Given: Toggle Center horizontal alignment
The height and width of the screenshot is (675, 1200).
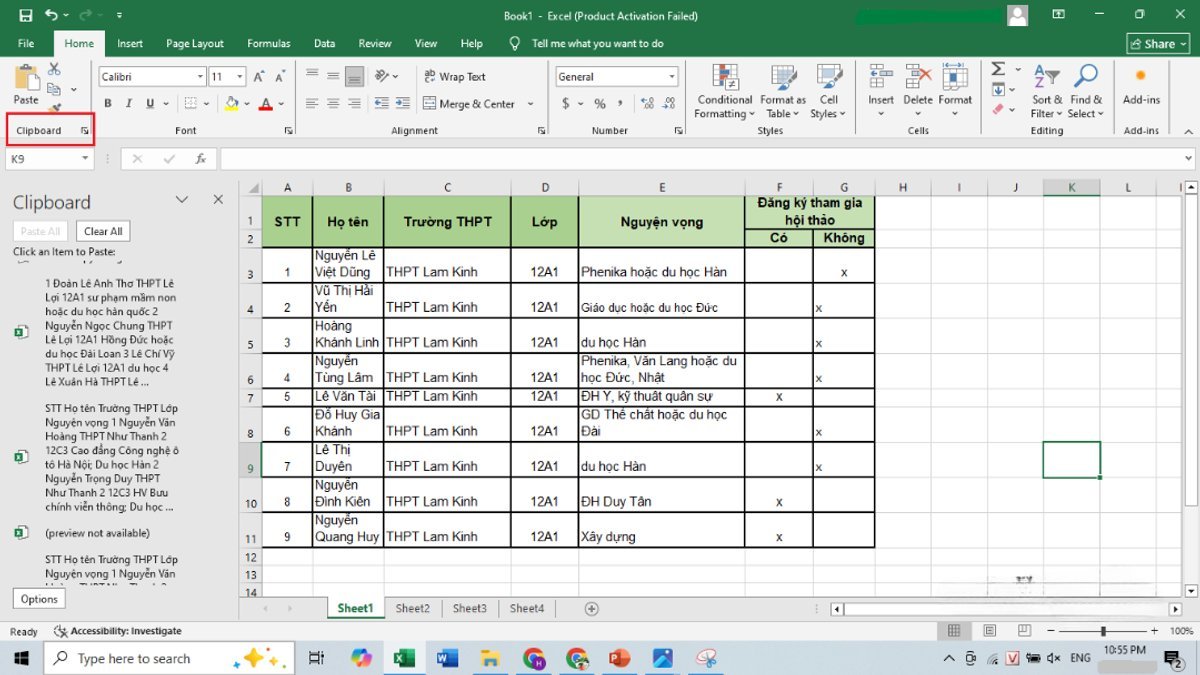Looking at the screenshot, I should [332, 104].
